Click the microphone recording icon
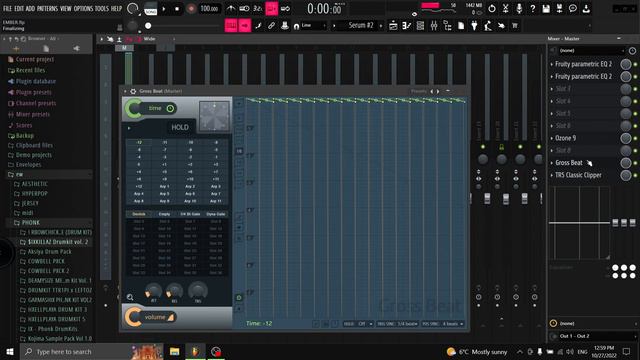Image resolution: width=640 pixels, height=360 pixels. (519, 8)
